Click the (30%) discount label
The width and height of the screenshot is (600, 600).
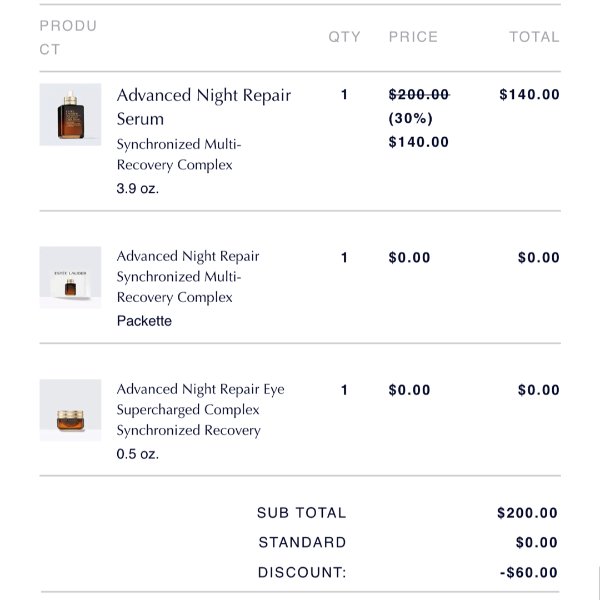pos(411,118)
